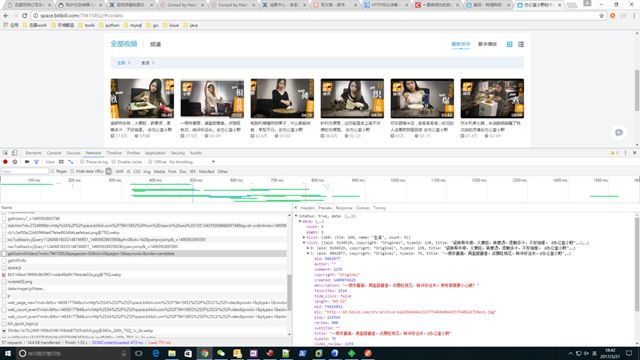
Task: Select the getSubmitVideos request row
Action: [144, 253]
